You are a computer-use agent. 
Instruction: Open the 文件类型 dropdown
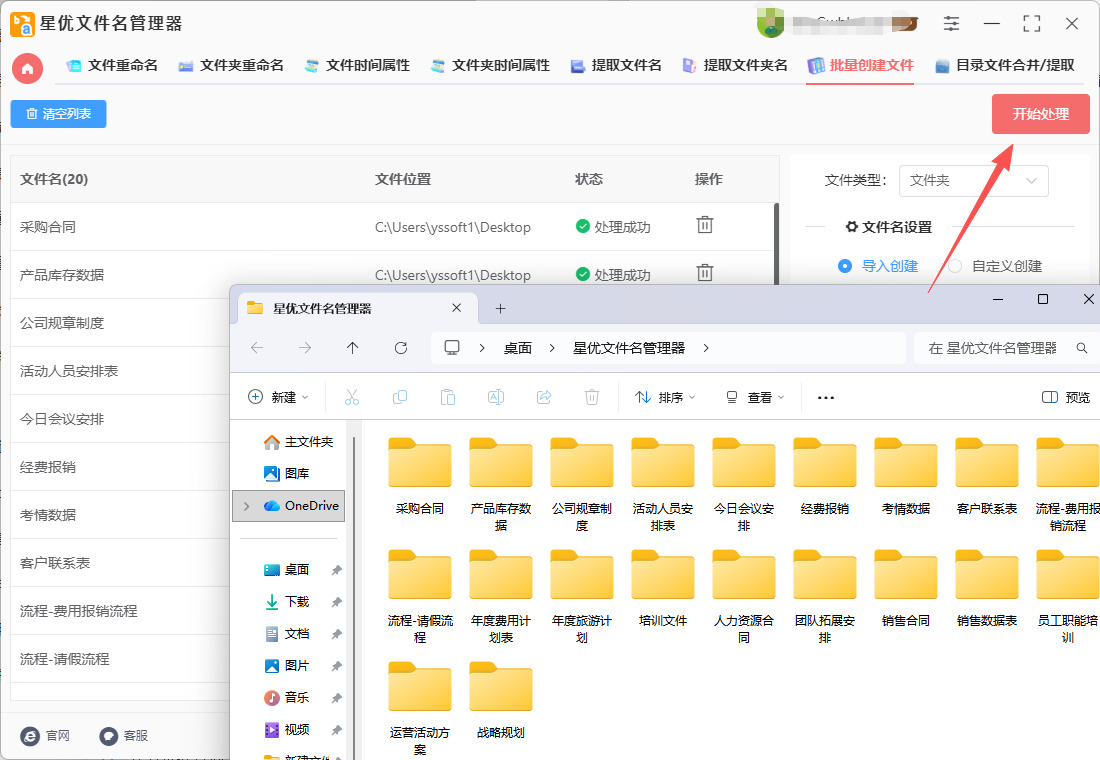tap(973, 181)
